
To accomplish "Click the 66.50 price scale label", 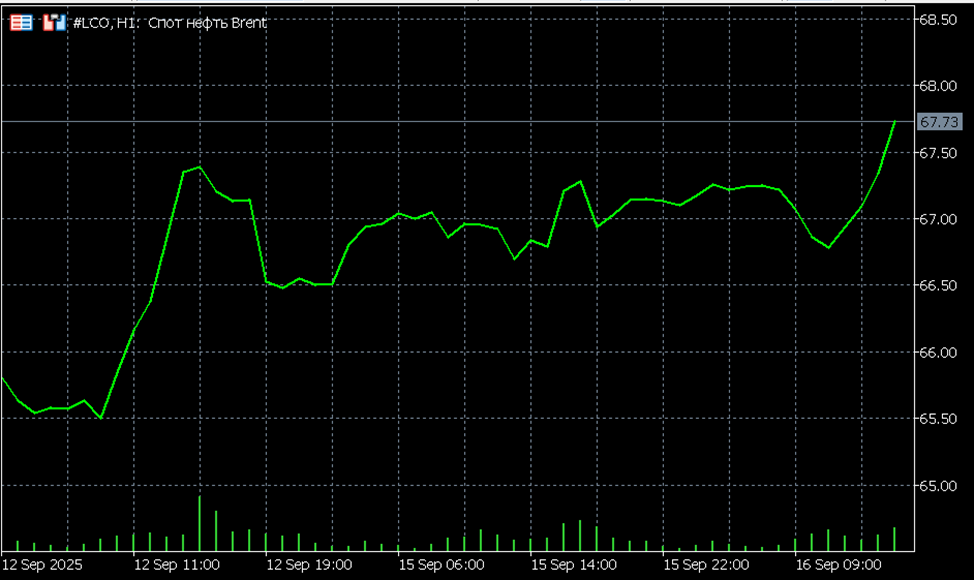I will (938, 286).
